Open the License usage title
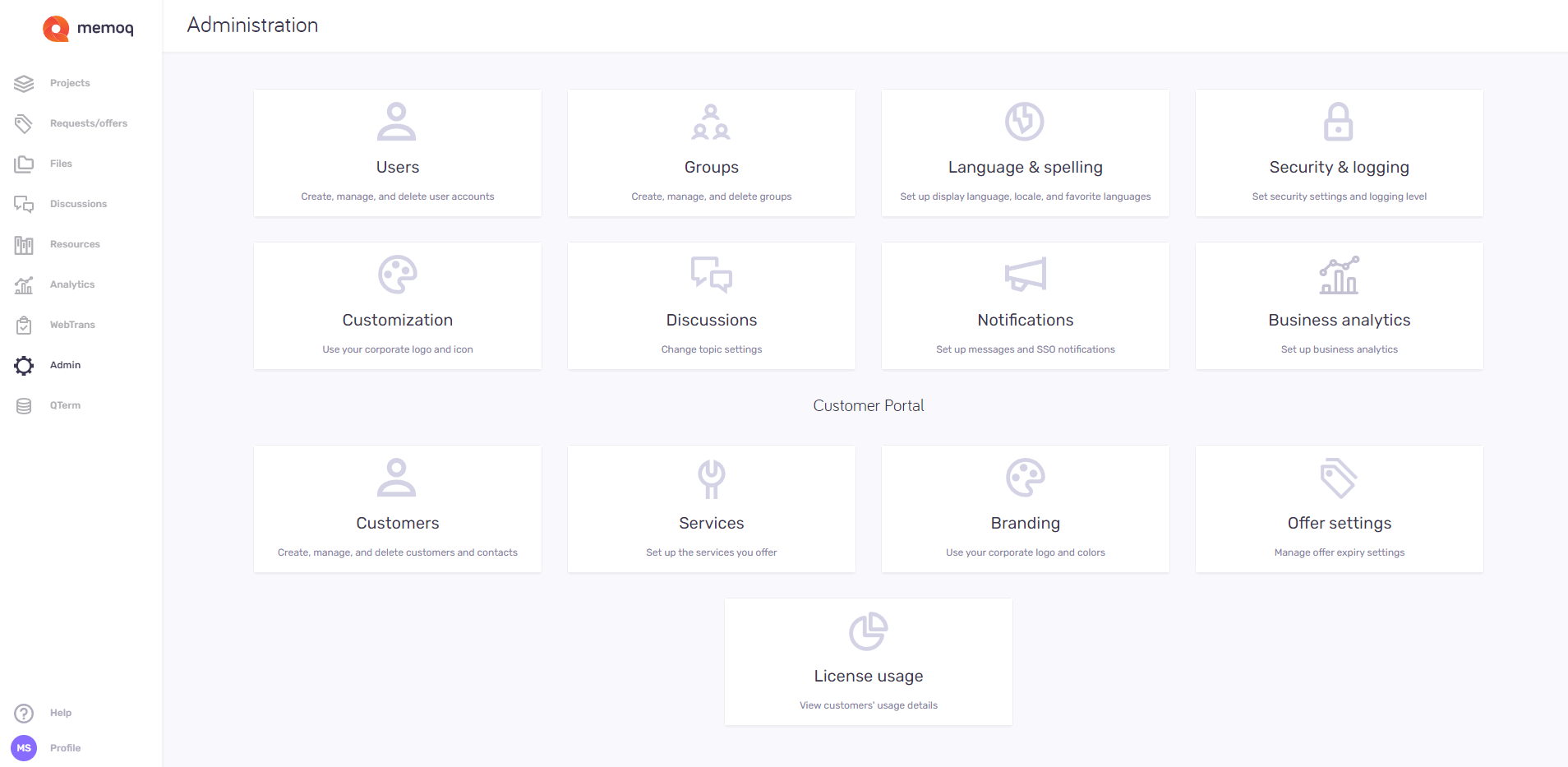Screen dimensions: 1568x767 click(869, 677)
